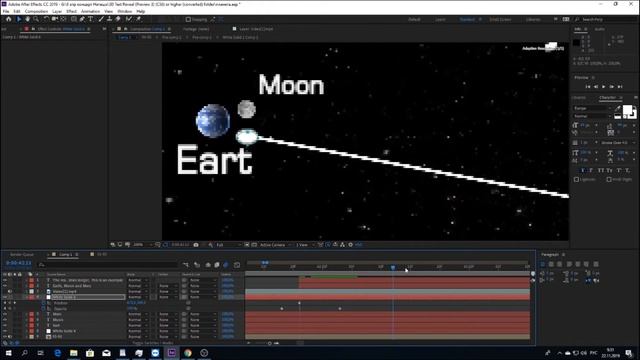Click the Play button in Preview panel

(x=604, y=87)
